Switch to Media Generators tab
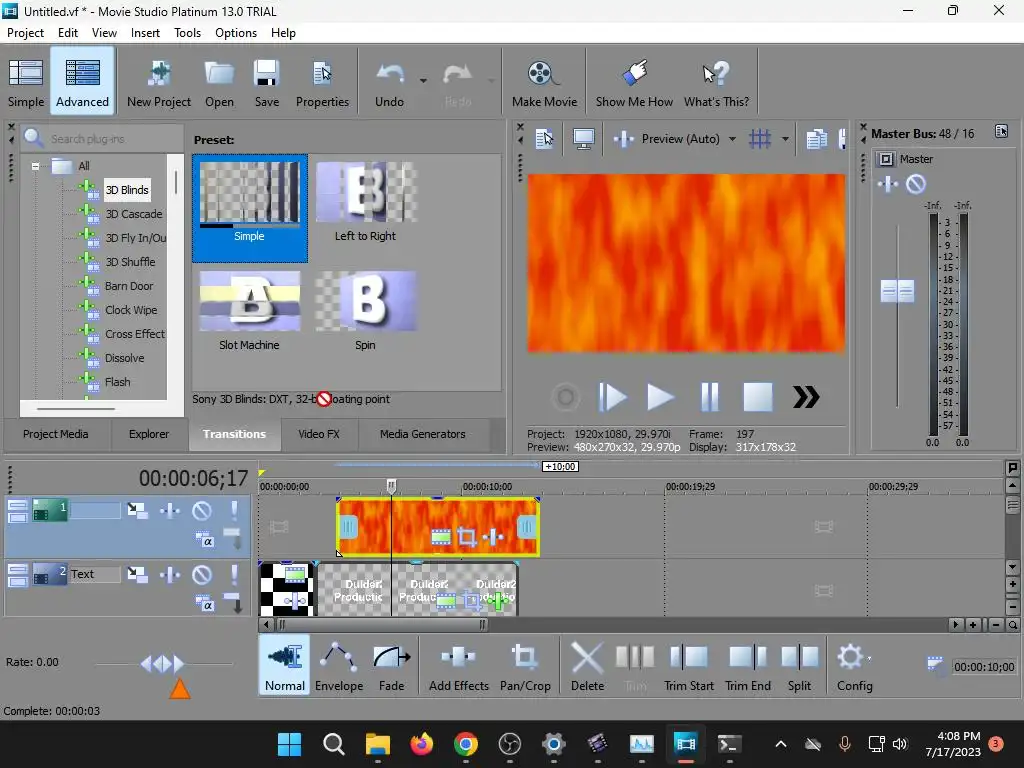 click(x=423, y=434)
